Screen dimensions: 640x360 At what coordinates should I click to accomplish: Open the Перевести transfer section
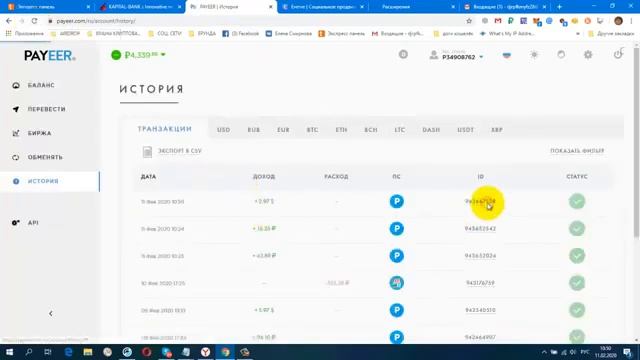[46, 109]
